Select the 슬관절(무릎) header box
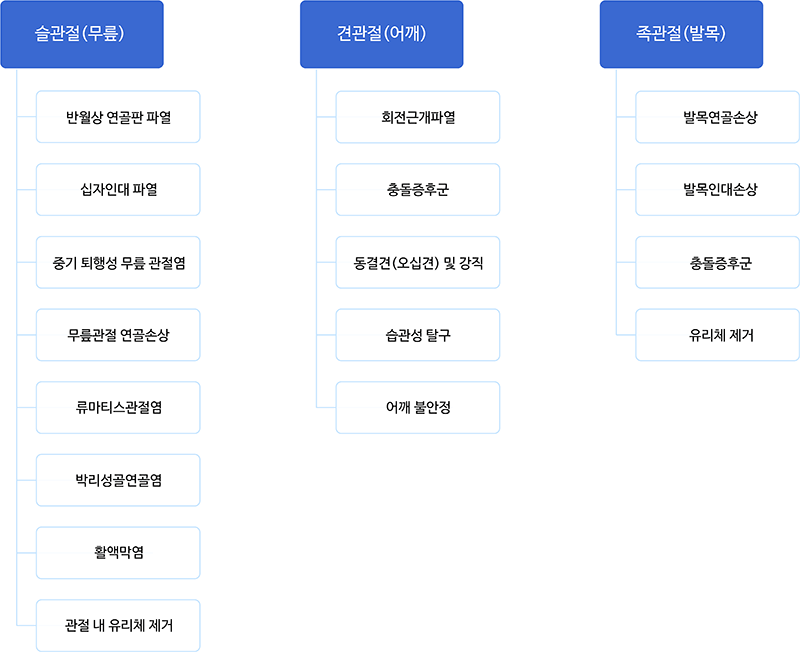Viewport: 800px width, 652px height. click(x=82, y=34)
